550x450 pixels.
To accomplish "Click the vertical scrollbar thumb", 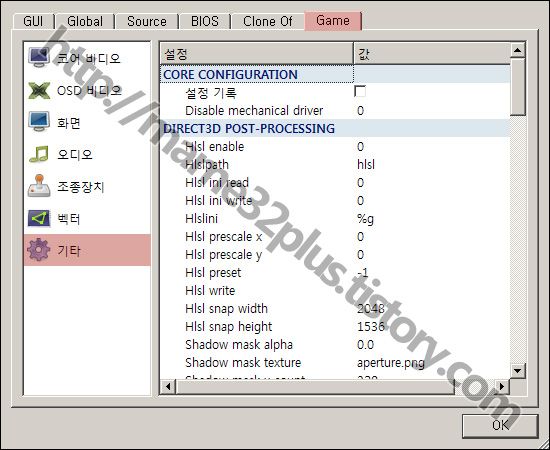I will 518,87.
